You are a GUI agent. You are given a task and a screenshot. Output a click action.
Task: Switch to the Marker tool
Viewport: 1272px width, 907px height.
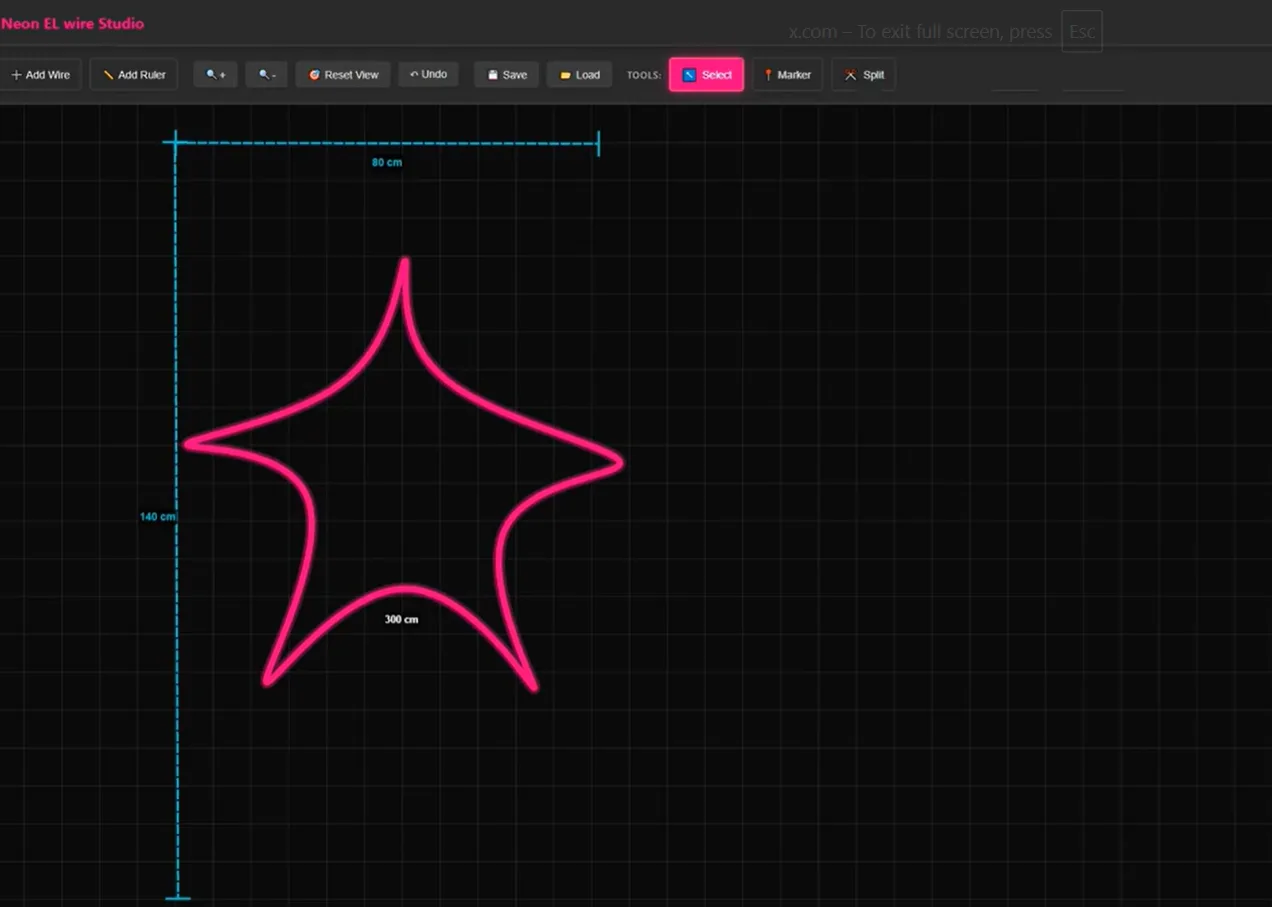(x=787, y=75)
